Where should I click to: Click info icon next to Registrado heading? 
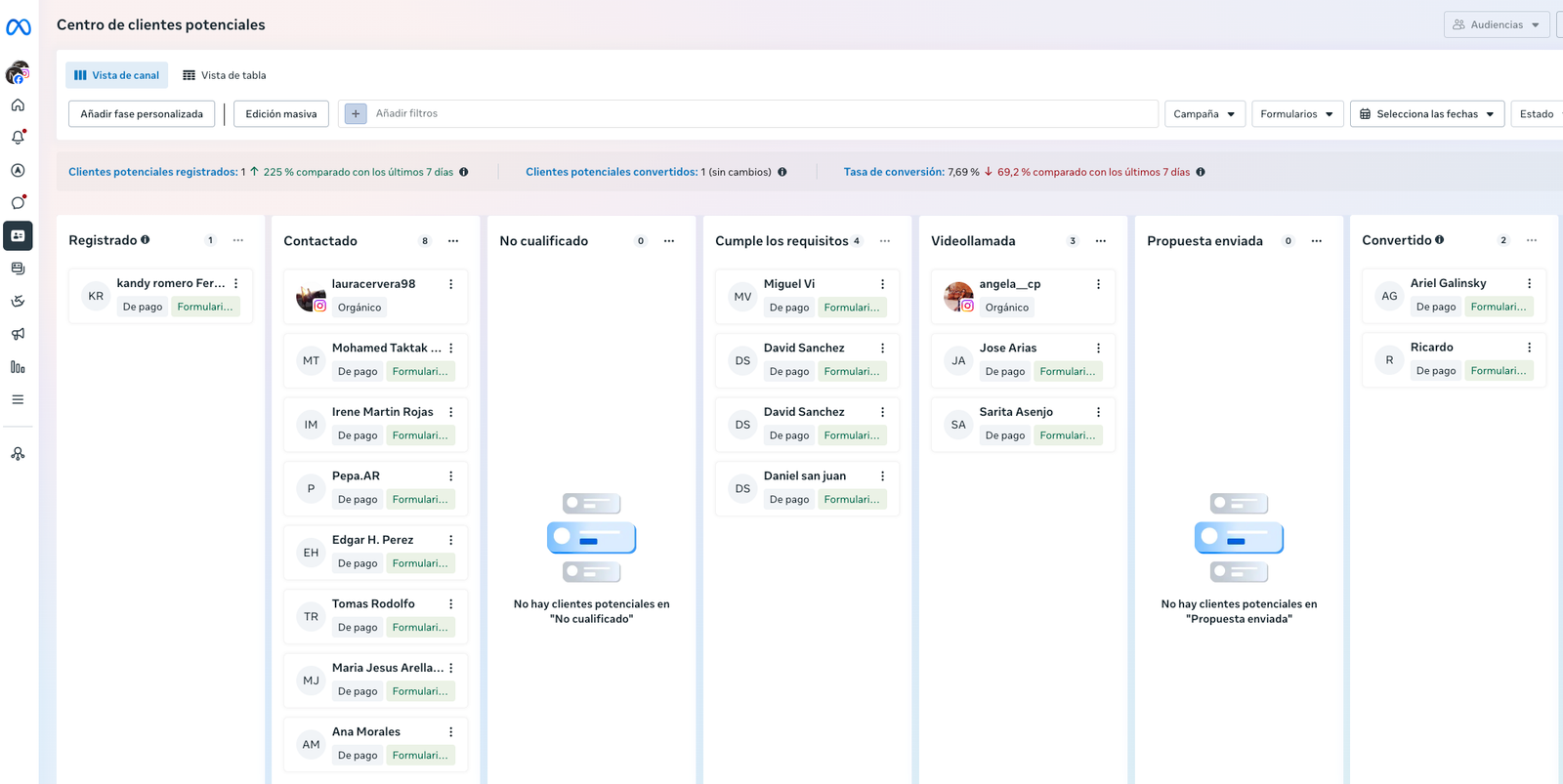click(x=145, y=239)
